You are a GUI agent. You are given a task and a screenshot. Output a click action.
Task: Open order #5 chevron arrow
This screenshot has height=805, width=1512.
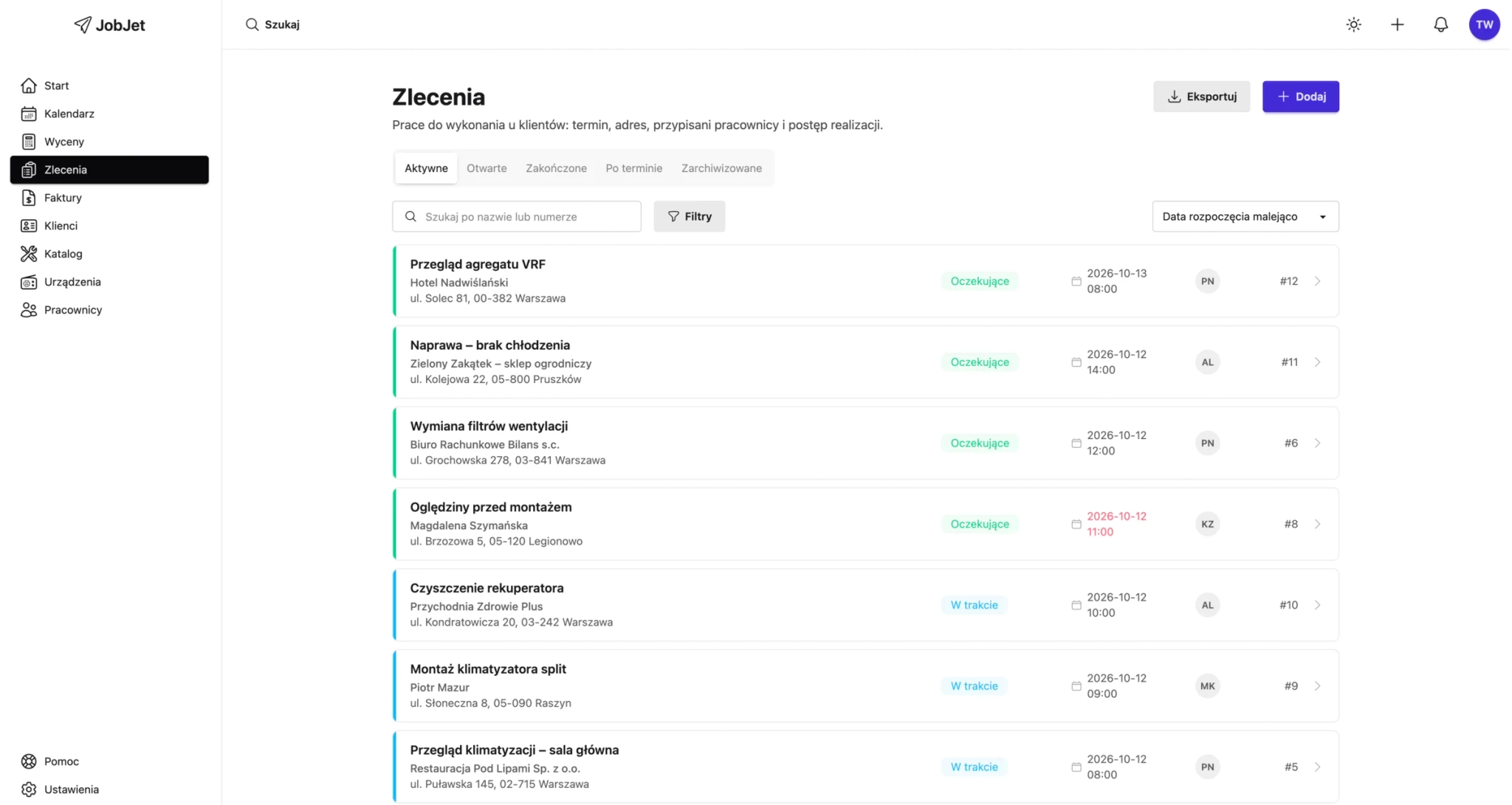point(1317,767)
